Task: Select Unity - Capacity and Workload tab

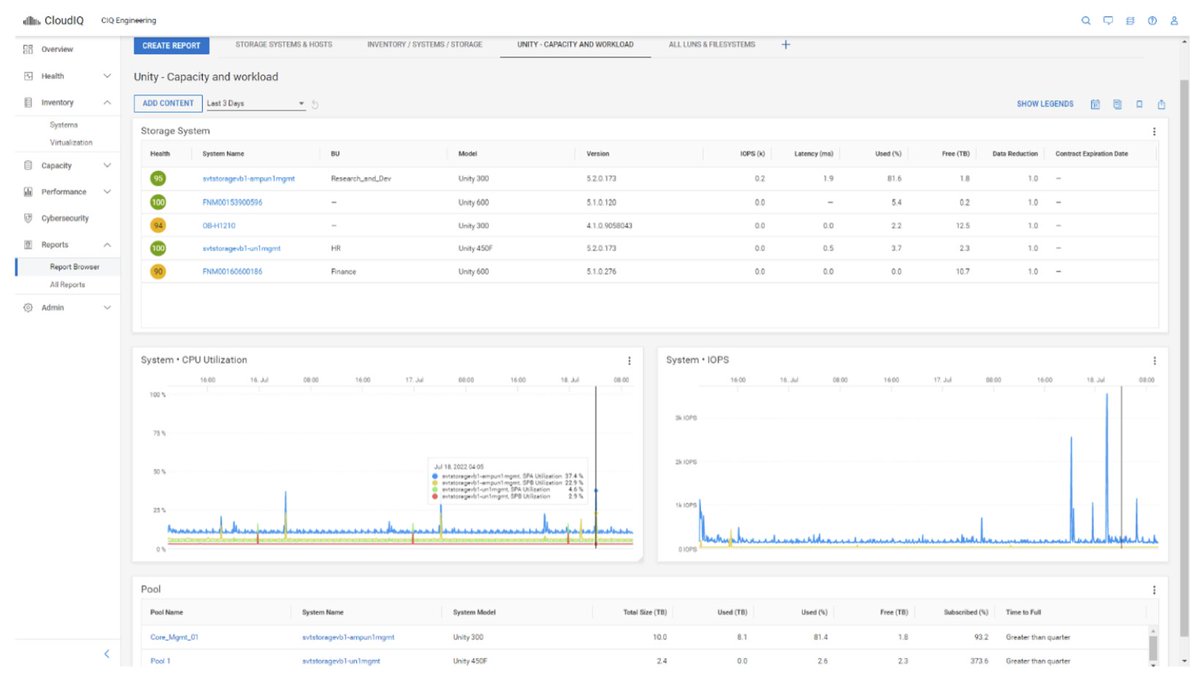Action: 575,45
